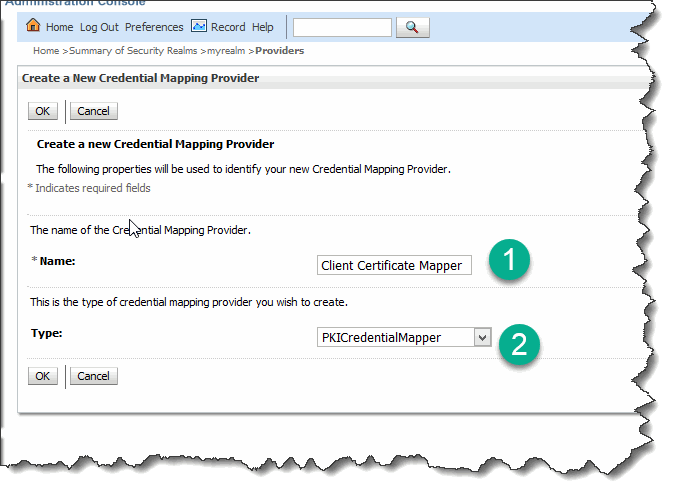Click 'Name:' field label
The width and height of the screenshot is (678, 496).
coord(58,261)
